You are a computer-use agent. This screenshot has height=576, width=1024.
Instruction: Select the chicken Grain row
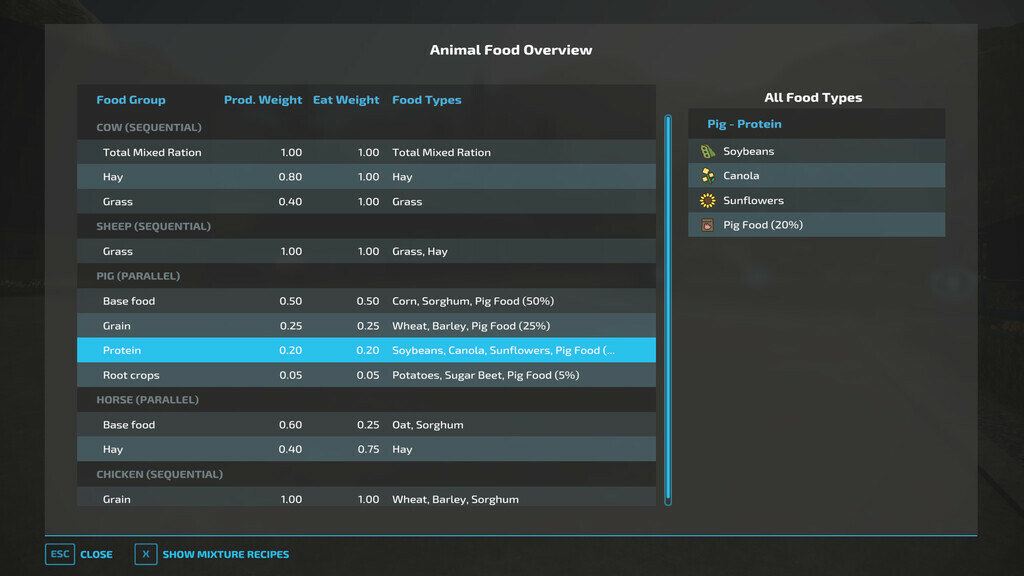366,498
